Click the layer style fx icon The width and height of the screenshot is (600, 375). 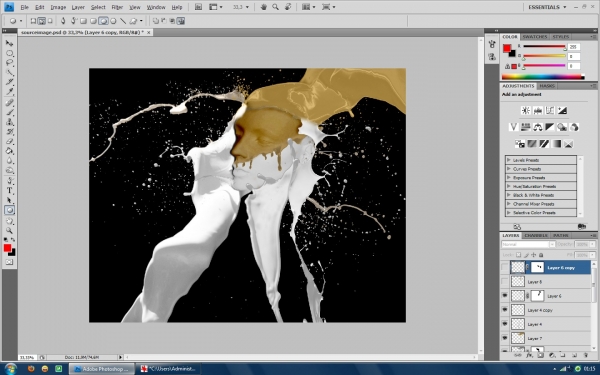coord(529,355)
